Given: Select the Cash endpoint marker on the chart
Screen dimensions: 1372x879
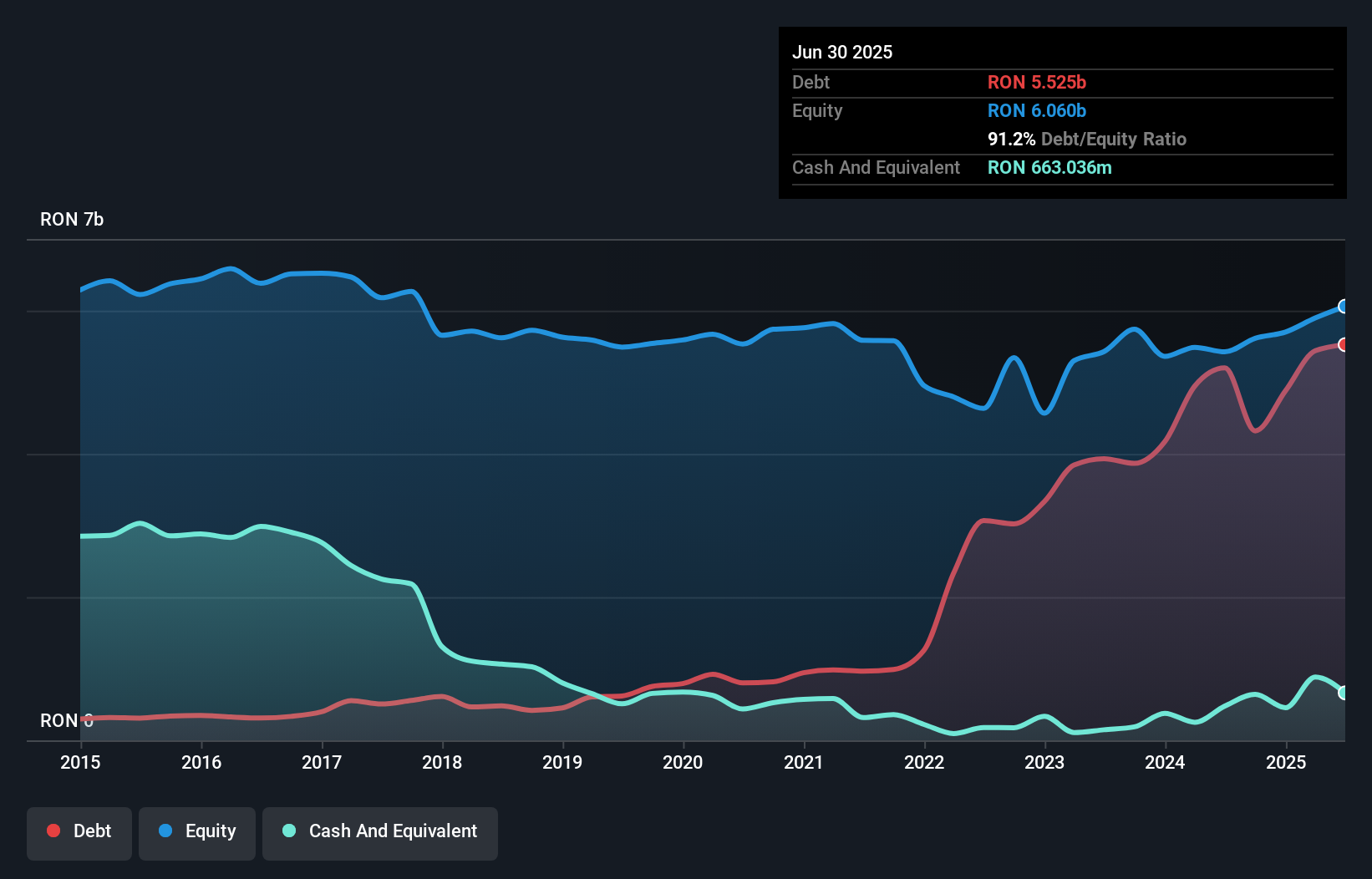Looking at the screenshot, I should point(1343,693).
